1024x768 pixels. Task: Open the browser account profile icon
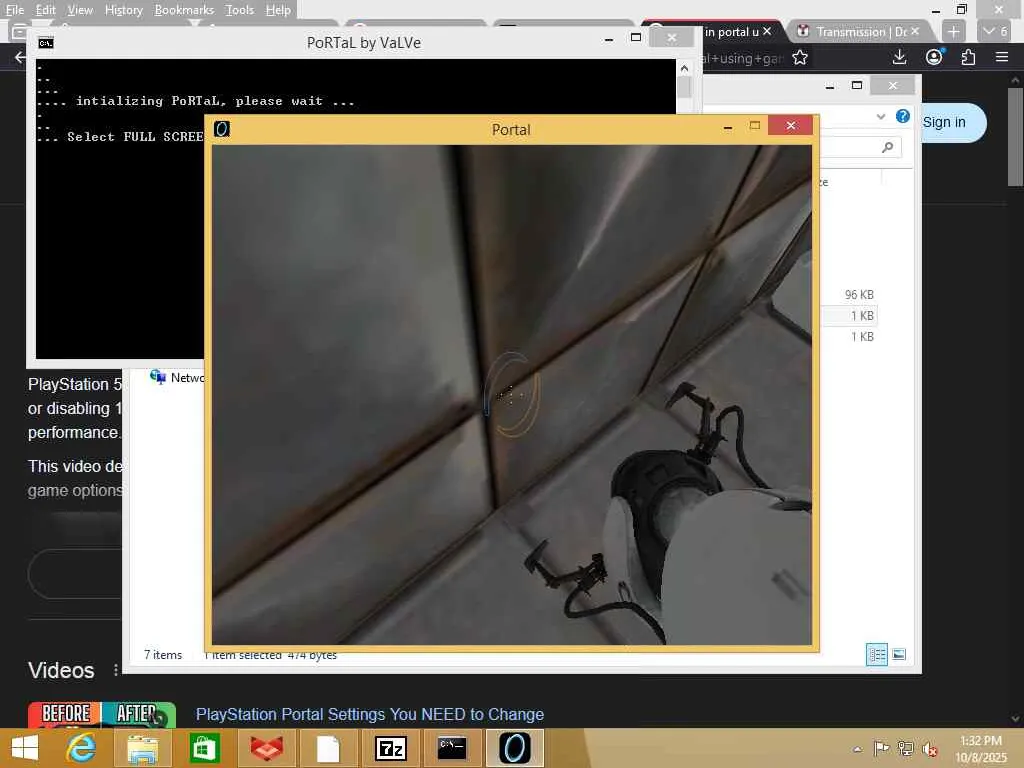[934, 57]
